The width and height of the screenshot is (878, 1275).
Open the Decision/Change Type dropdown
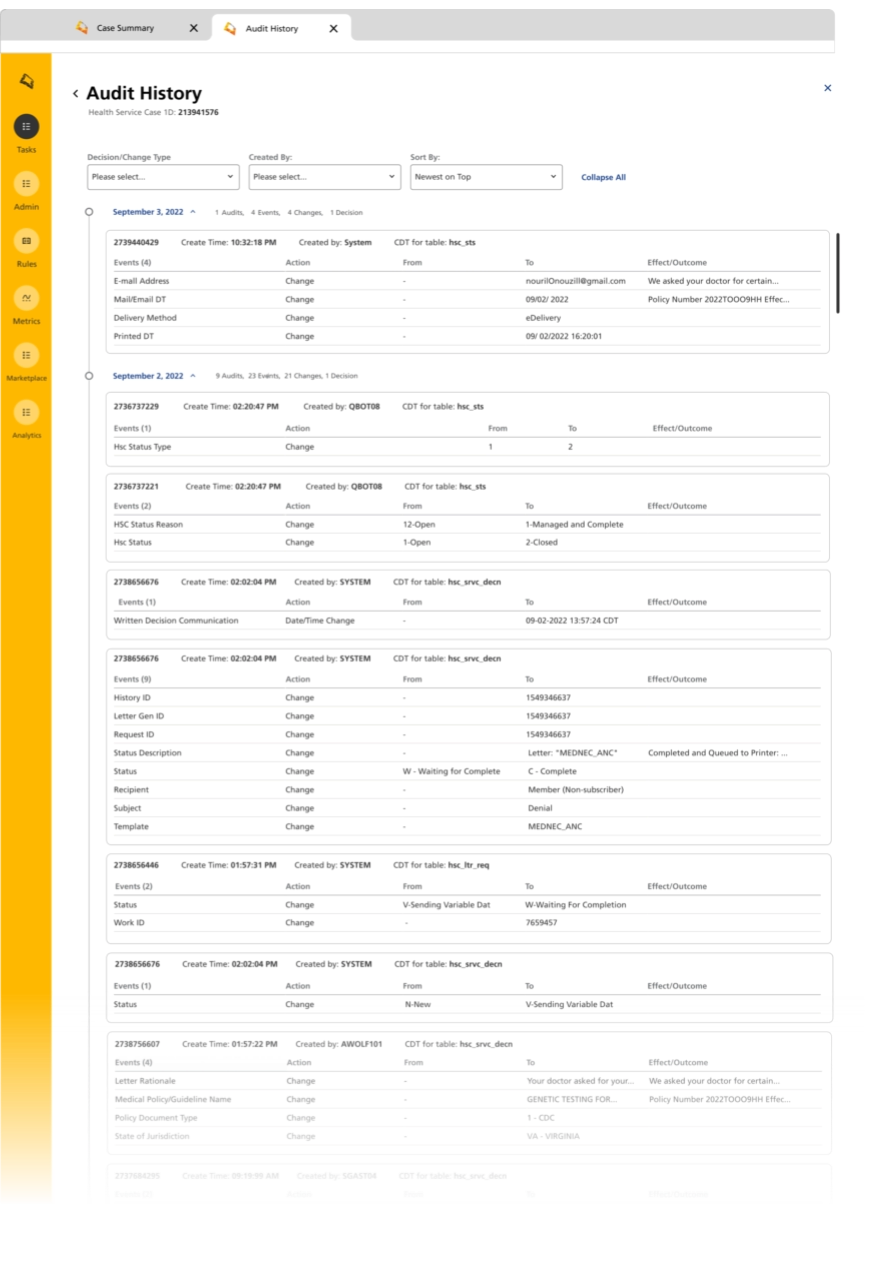click(162, 177)
